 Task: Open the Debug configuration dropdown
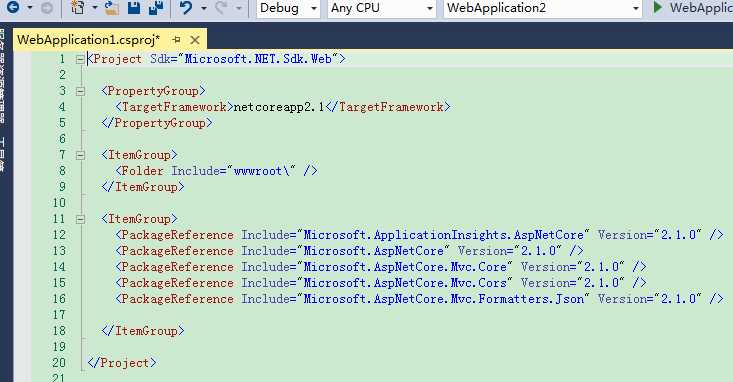coord(288,8)
